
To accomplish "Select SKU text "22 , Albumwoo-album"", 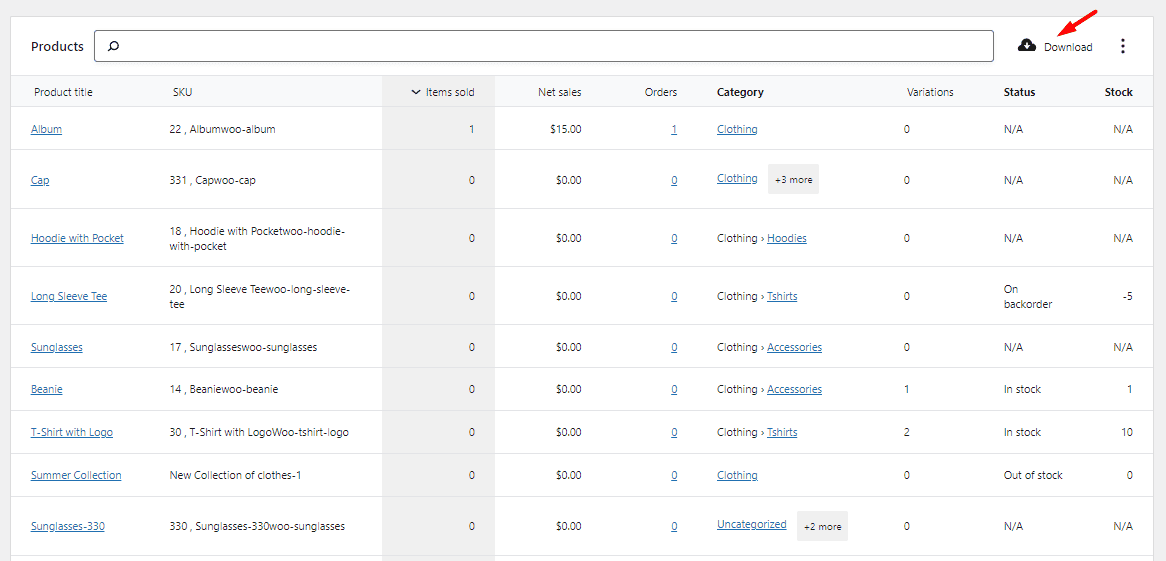I will point(222,129).
